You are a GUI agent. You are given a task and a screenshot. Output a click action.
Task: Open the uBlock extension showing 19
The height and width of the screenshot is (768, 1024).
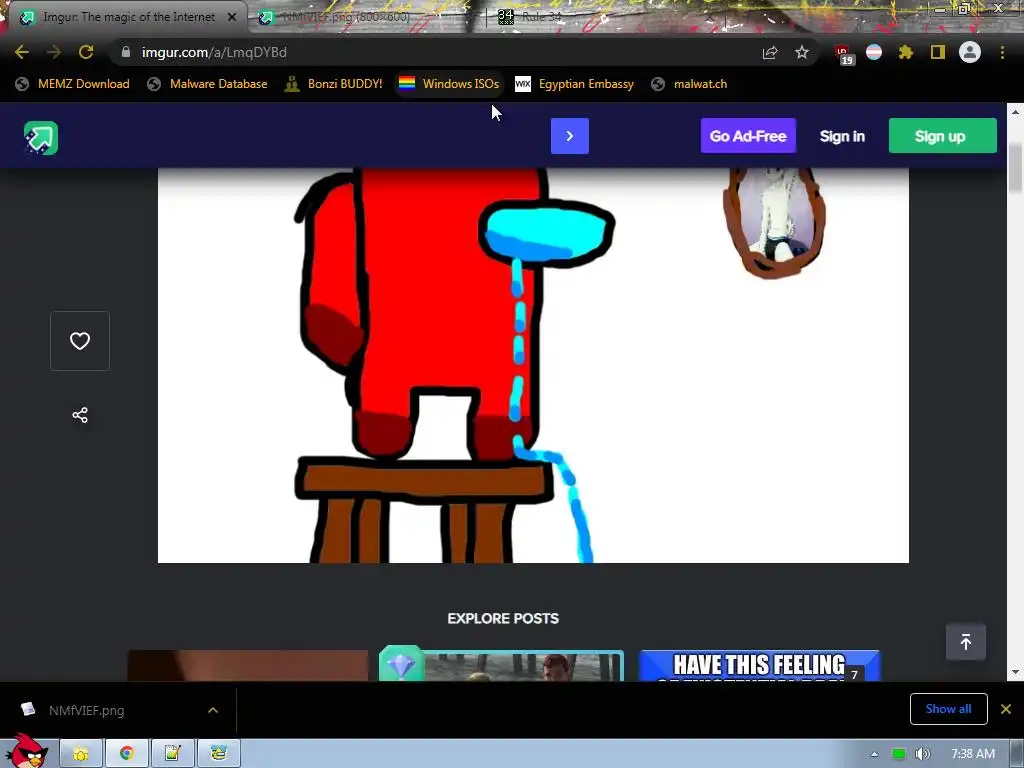843,54
